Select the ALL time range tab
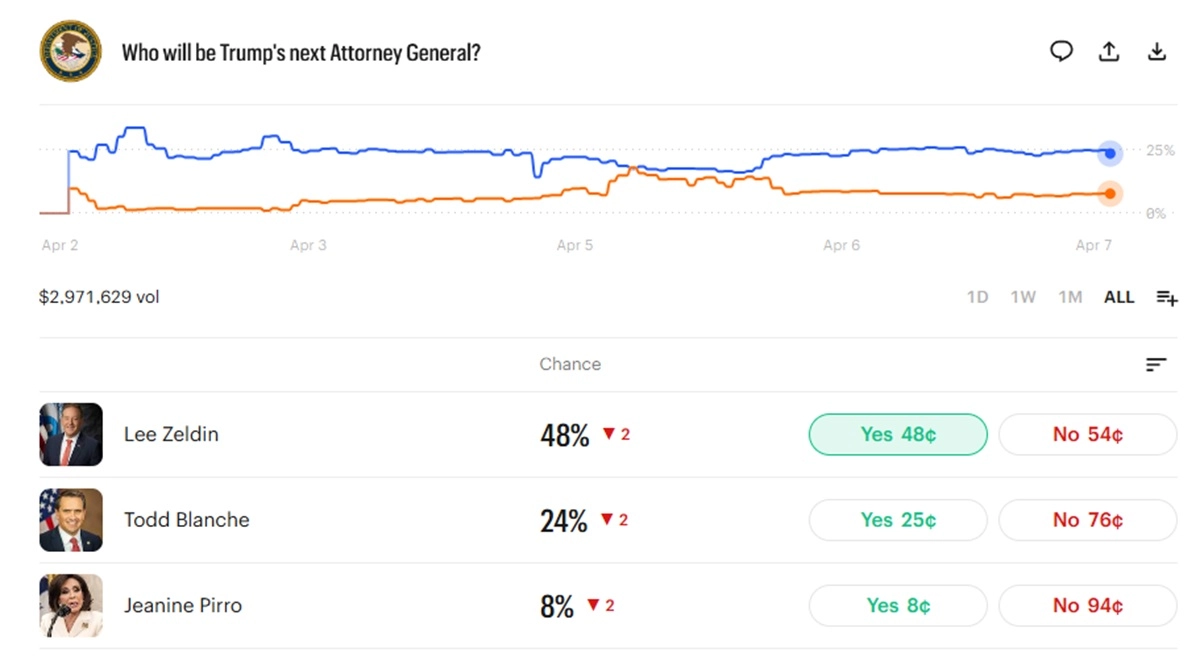The image size is (1200, 657). 1119,297
